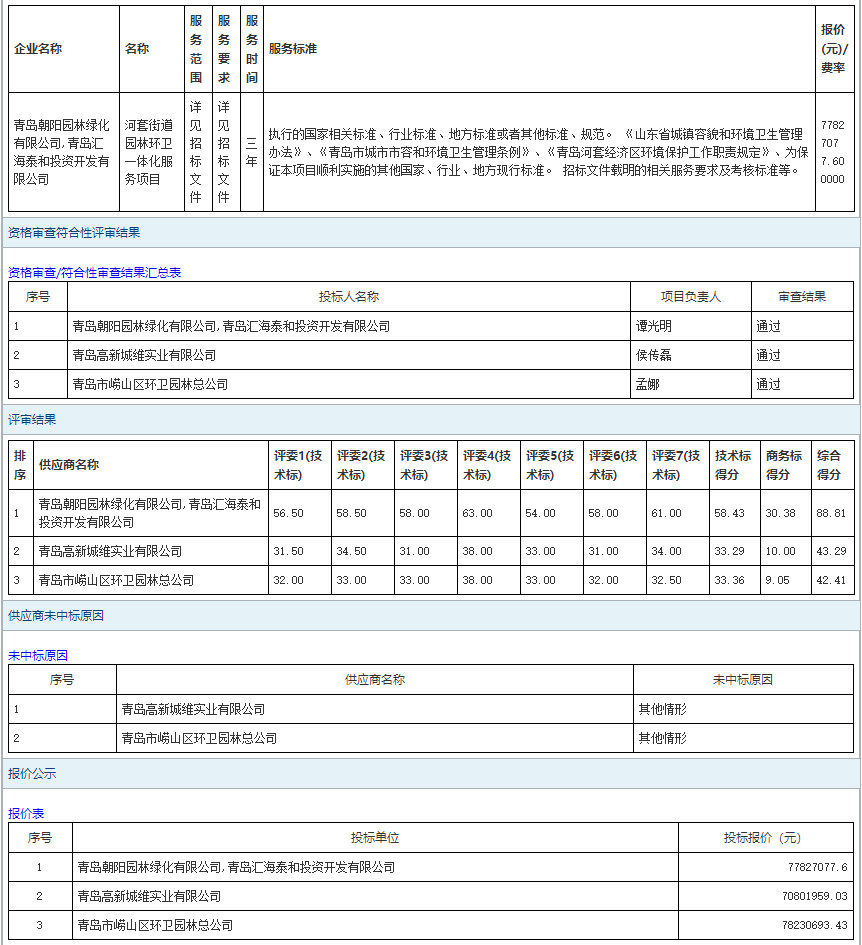
Task: Select the 河套街道园林环卫一体化服务项目 name cell
Action: (152, 152)
